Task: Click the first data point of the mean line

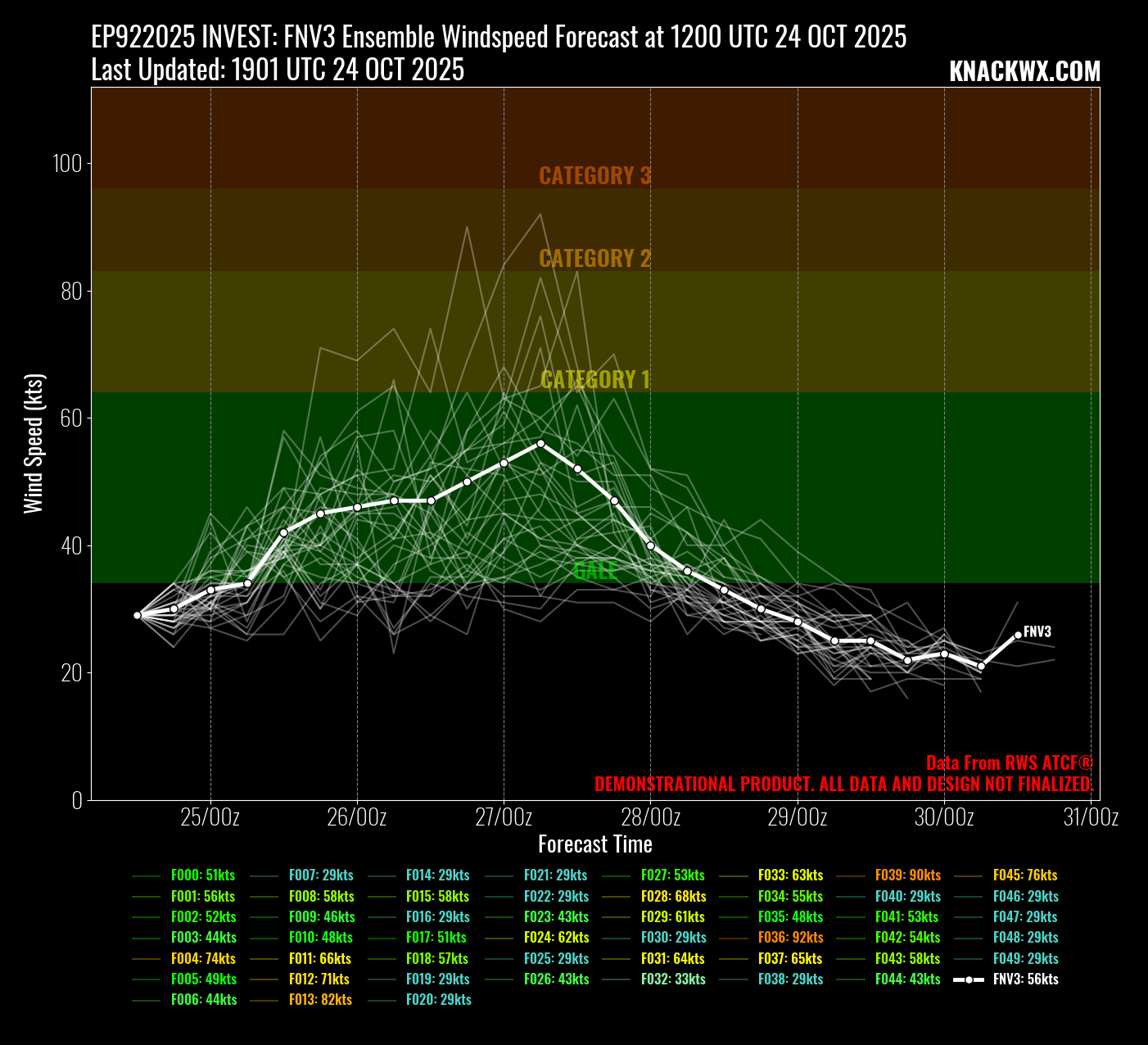Action: (x=138, y=615)
